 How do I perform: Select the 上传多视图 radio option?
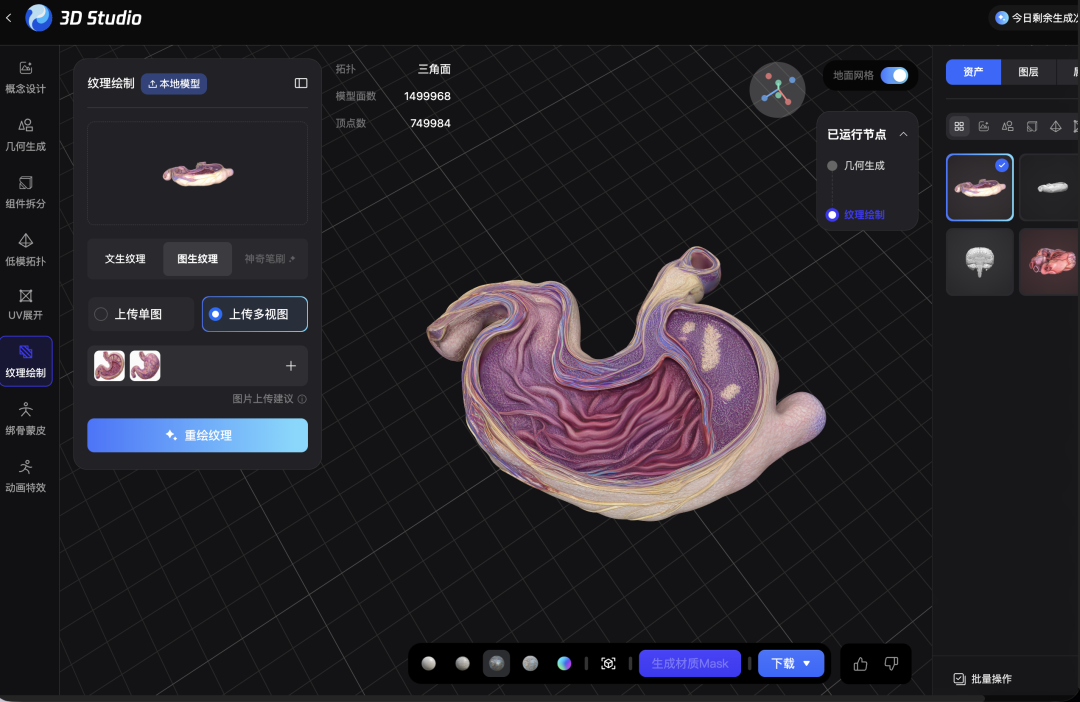[x=255, y=314]
